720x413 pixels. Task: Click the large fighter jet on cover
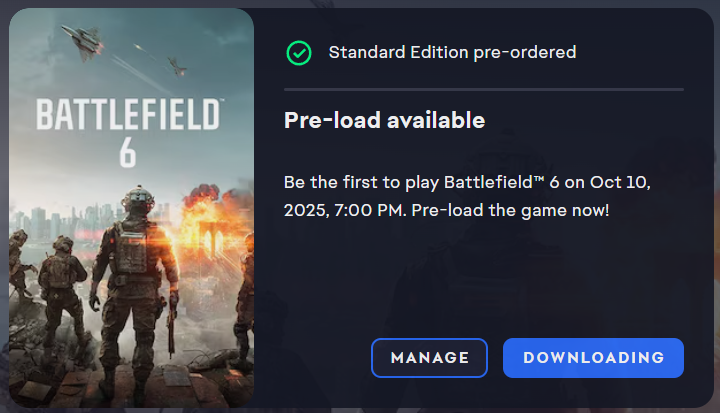pos(83,41)
